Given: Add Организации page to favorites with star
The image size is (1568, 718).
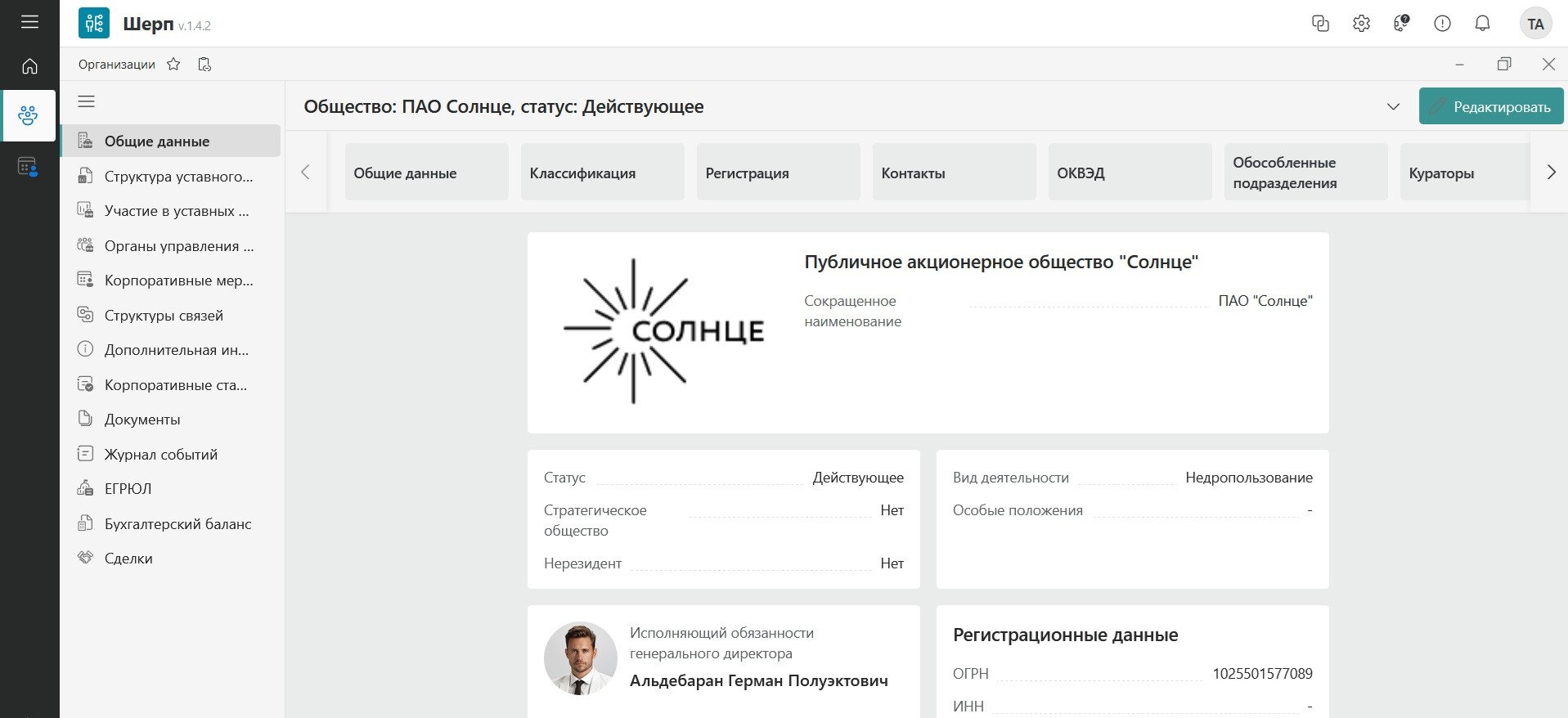Looking at the screenshot, I should pos(173,65).
